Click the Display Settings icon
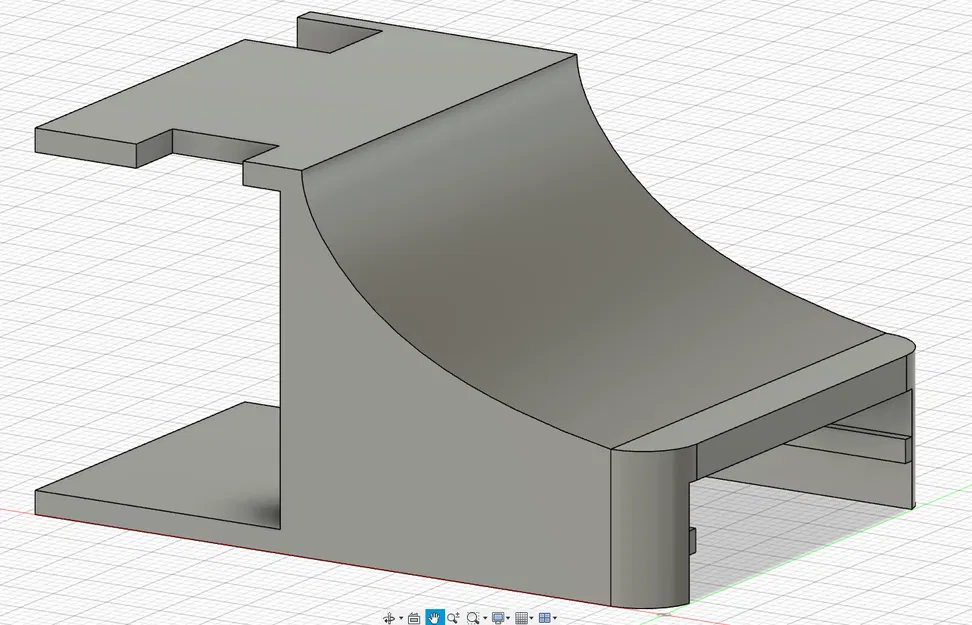This screenshot has width=972, height=625. coord(499,618)
